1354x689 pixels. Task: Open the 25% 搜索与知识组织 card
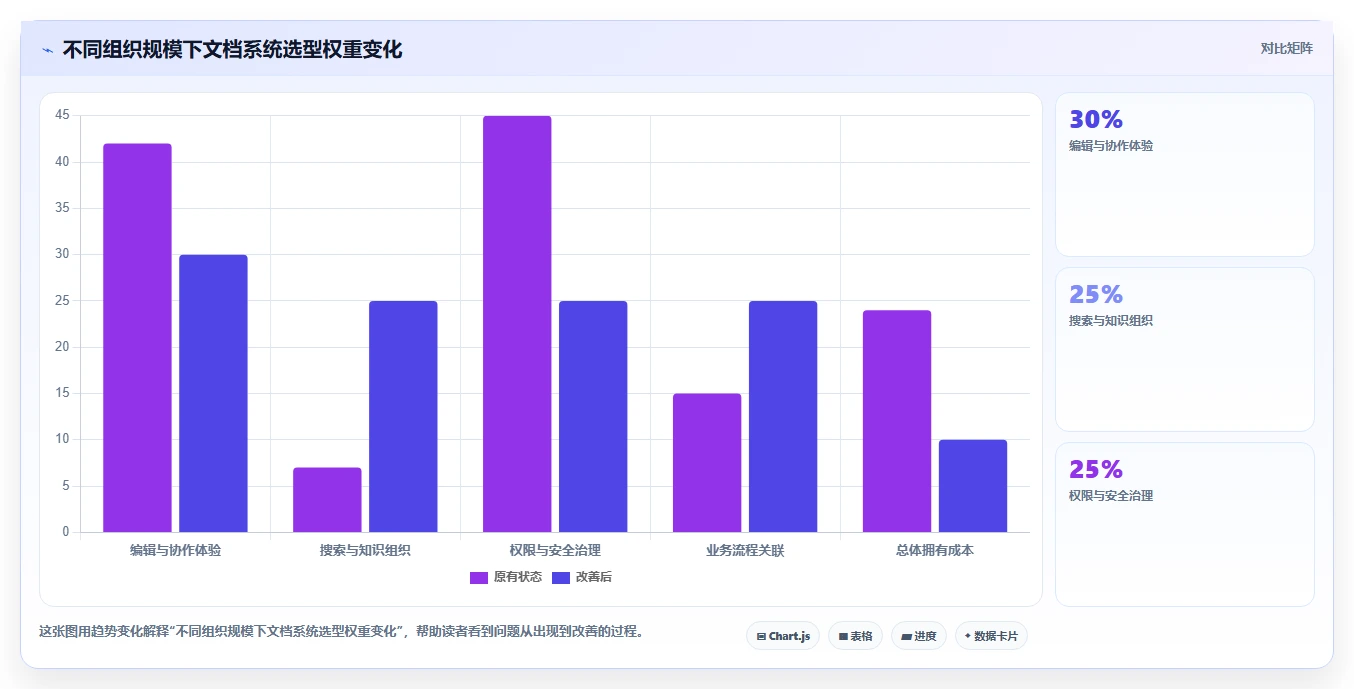click(1185, 349)
